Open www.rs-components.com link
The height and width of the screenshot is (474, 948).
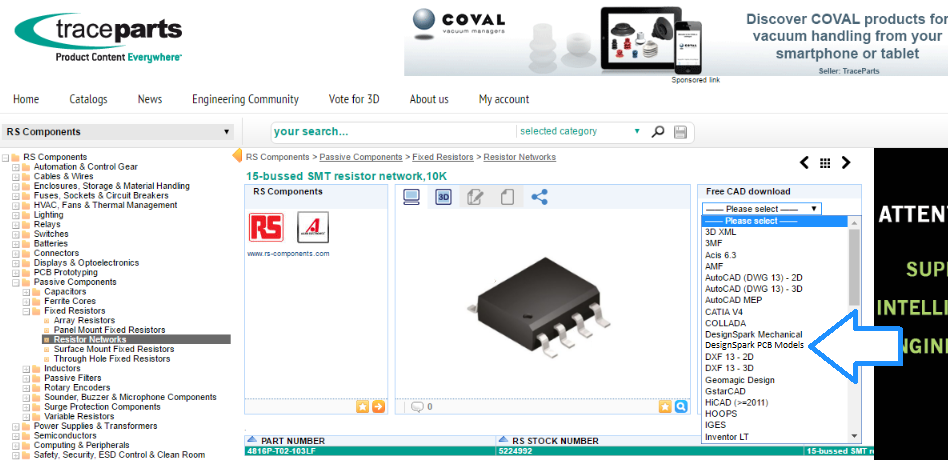point(288,254)
